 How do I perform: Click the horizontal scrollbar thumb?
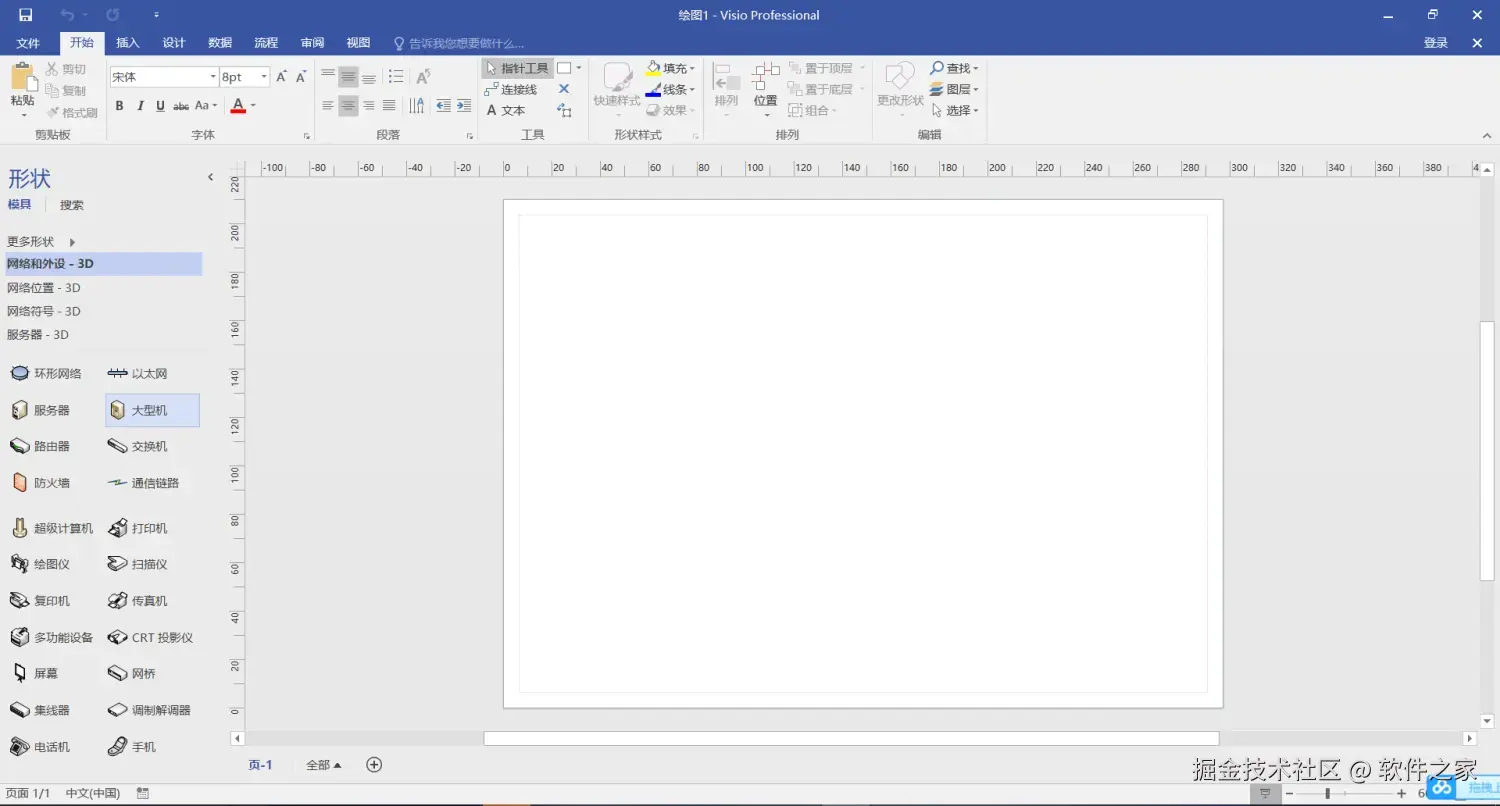click(851, 738)
